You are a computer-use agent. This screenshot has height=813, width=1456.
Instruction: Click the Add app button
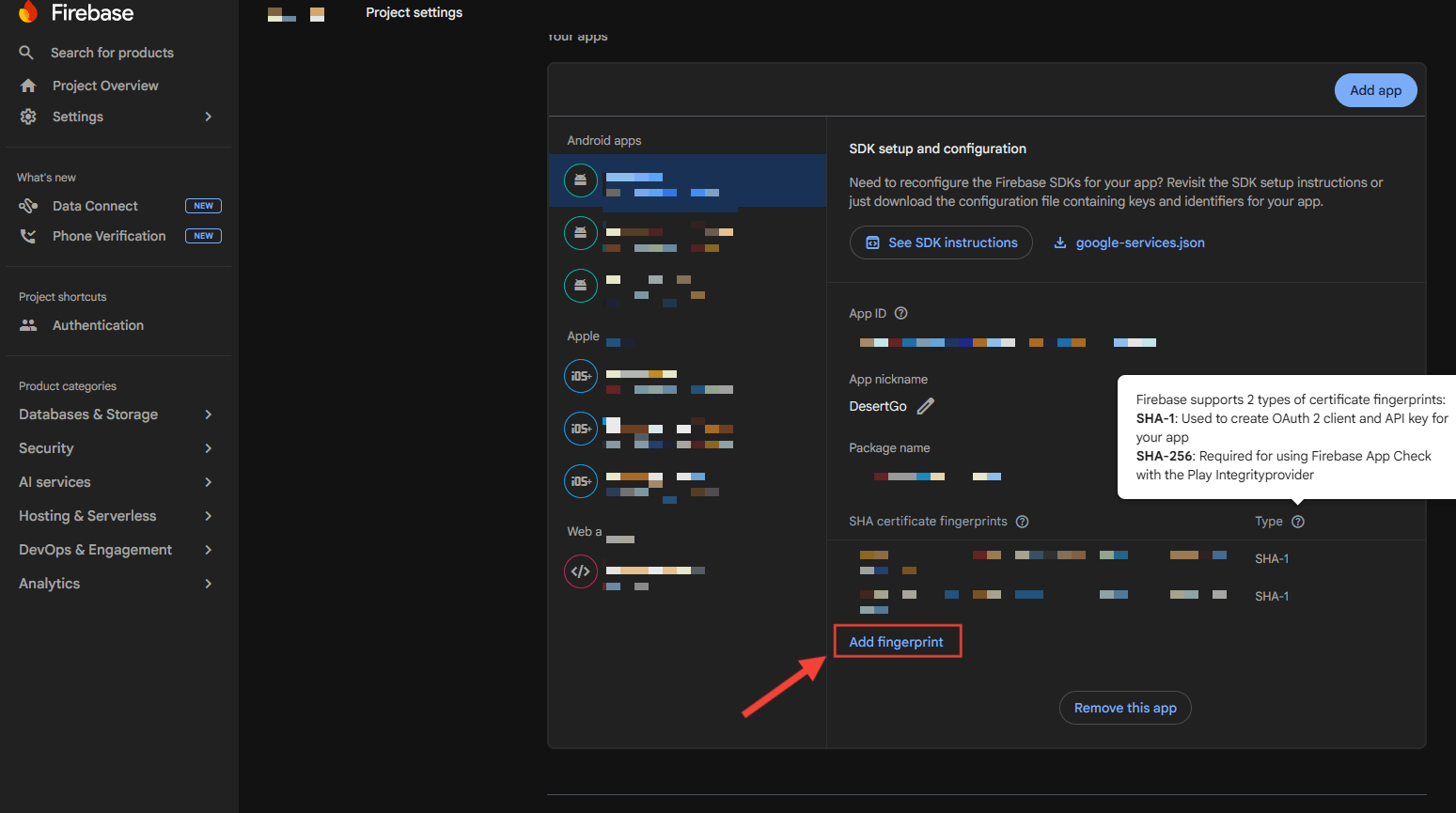coord(1375,90)
